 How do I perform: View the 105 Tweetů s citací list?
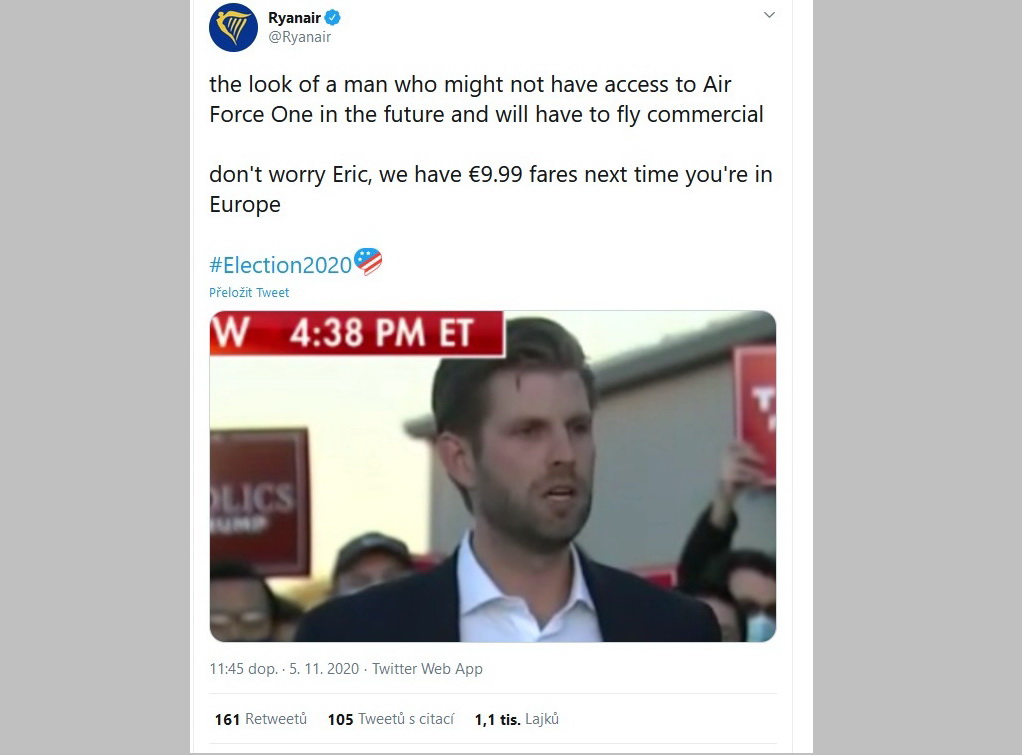coord(390,719)
